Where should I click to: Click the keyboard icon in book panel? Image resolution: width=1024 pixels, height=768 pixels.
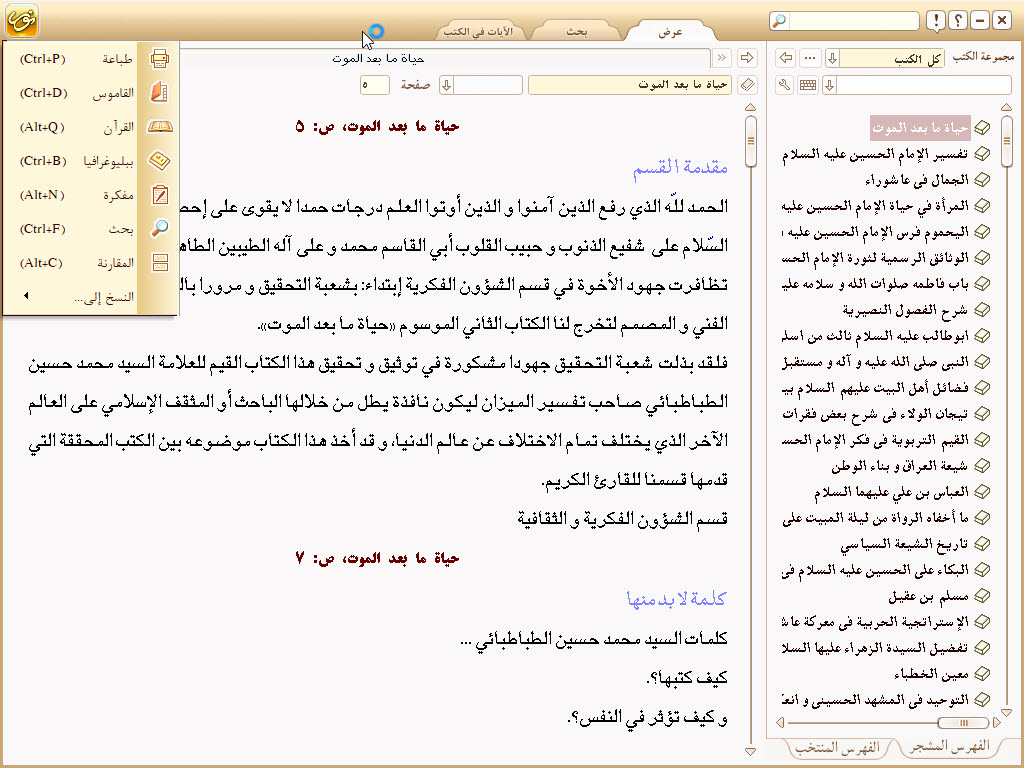pyautogui.click(x=808, y=85)
